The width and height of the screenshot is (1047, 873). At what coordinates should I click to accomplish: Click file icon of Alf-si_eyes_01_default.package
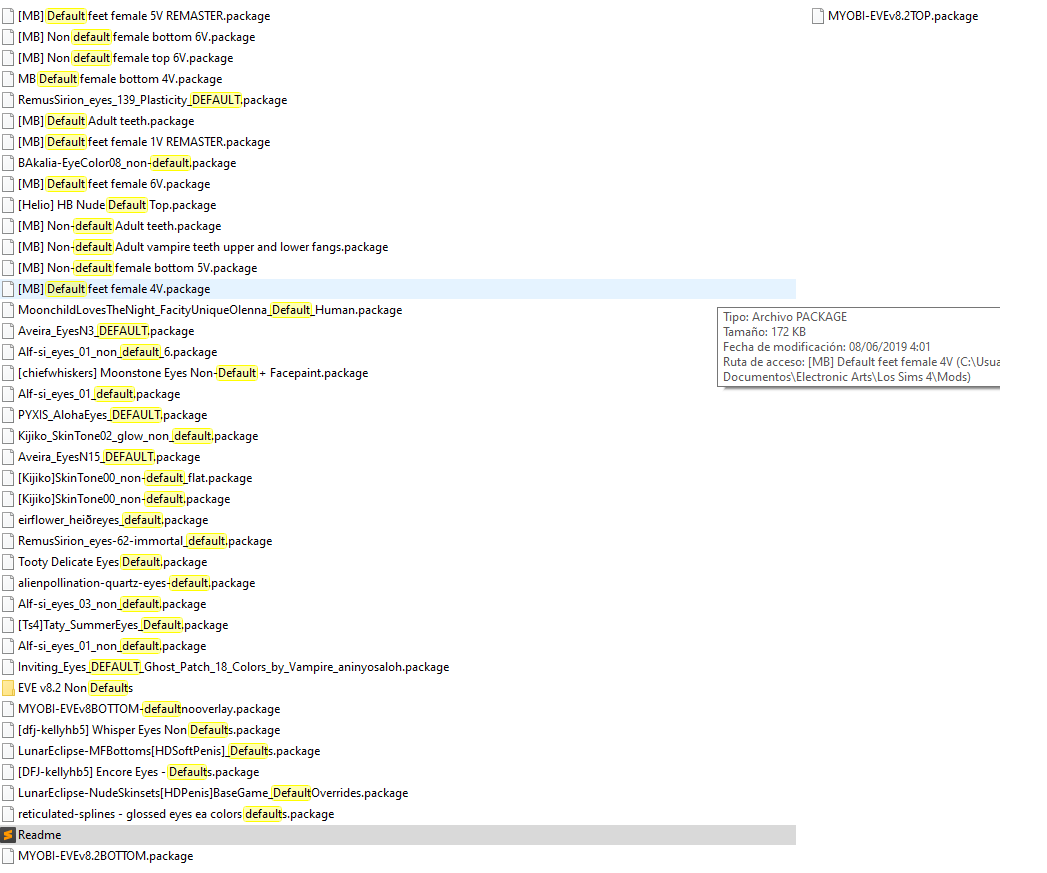(x=8, y=394)
